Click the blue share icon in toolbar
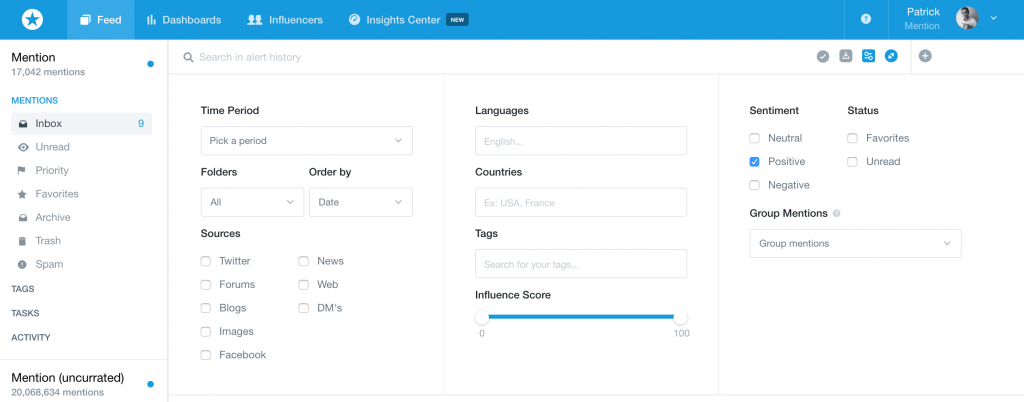 coord(891,56)
